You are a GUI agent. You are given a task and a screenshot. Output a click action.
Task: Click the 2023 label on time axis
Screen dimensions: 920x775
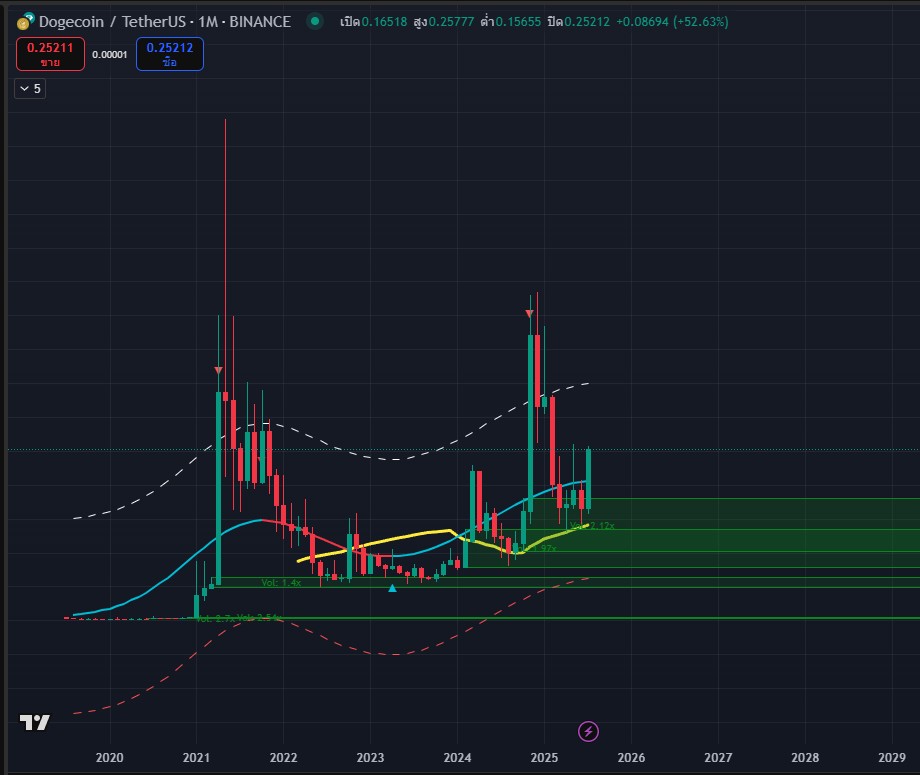point(370,757)
